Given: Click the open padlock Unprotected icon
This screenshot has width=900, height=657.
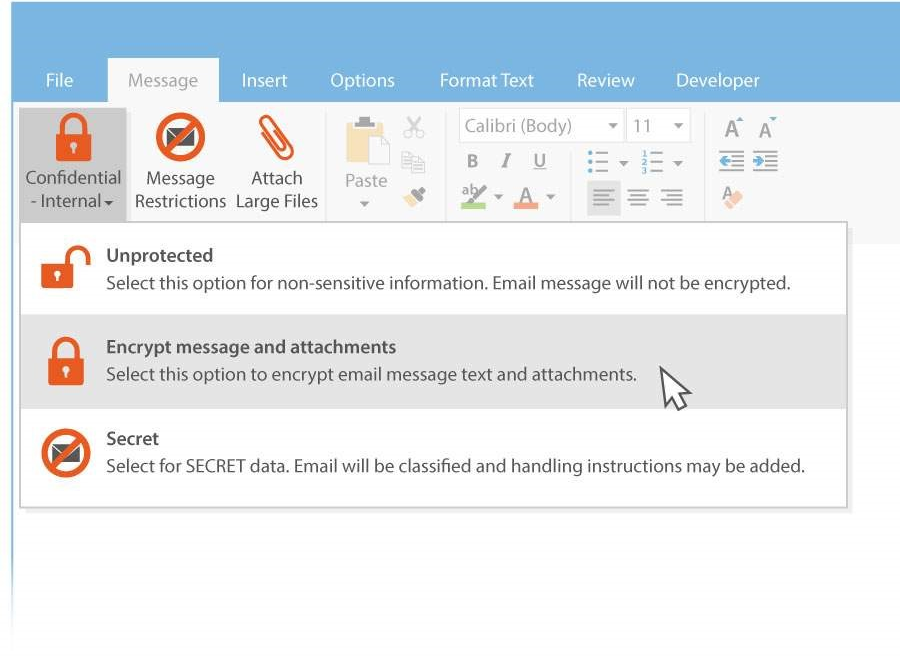Looking at the screenshot, I should (65, 268).
